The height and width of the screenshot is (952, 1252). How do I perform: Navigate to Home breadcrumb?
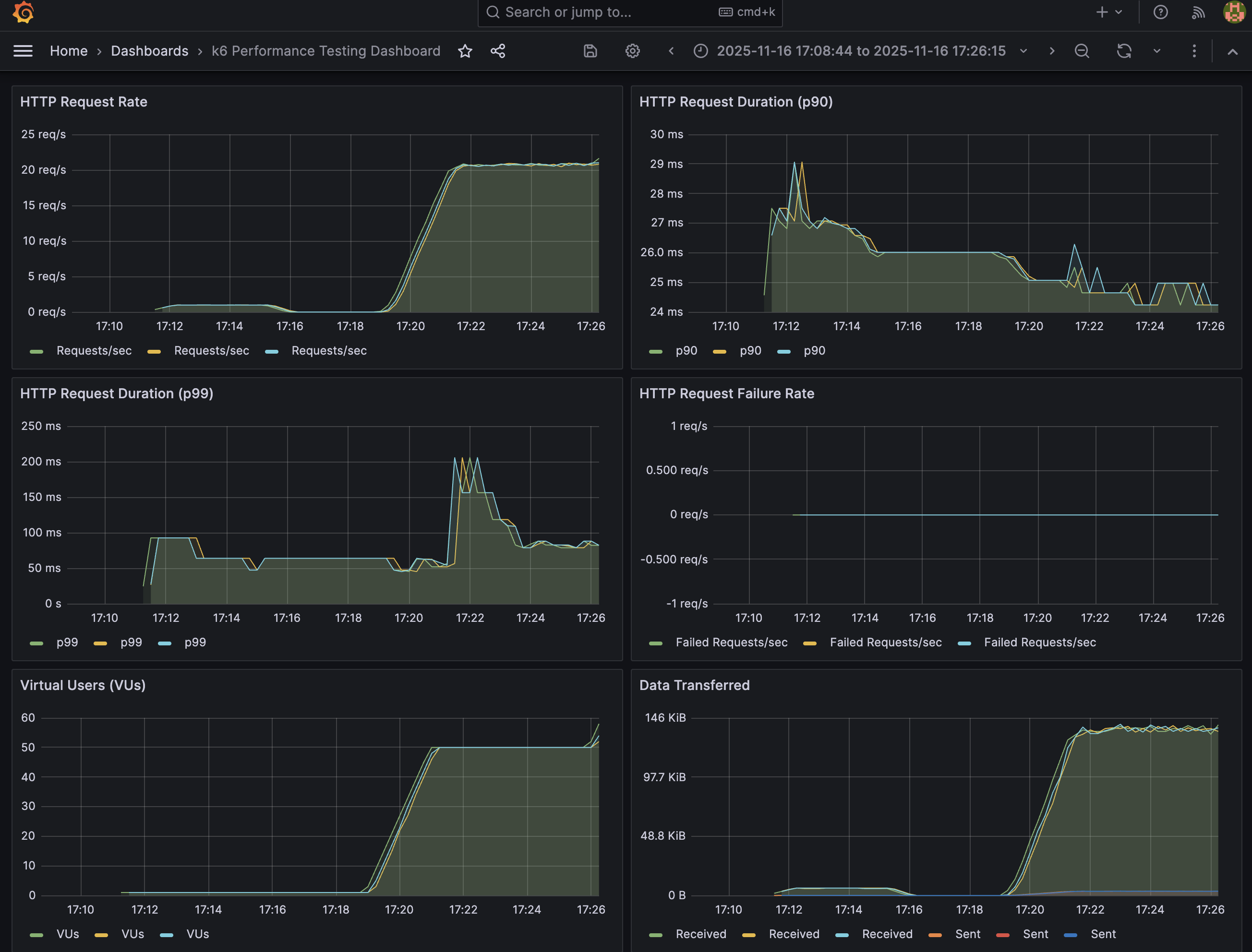(69, 51)
